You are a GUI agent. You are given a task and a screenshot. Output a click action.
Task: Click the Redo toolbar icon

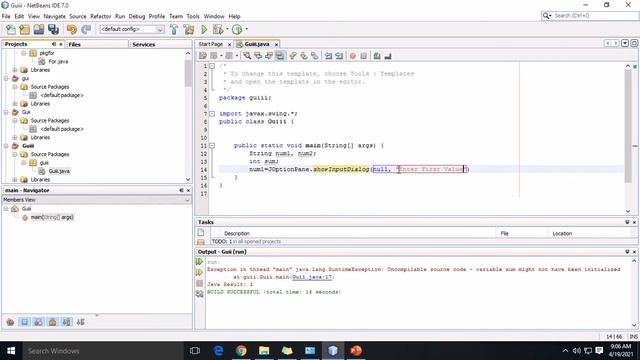[86, 29]
